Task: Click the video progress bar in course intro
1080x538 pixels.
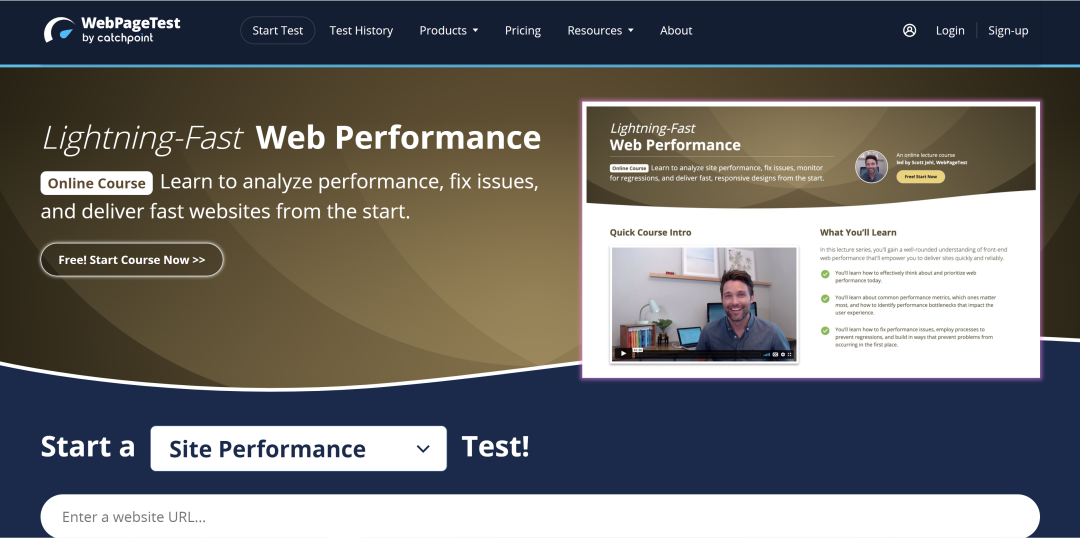Action: click(698, 354)
